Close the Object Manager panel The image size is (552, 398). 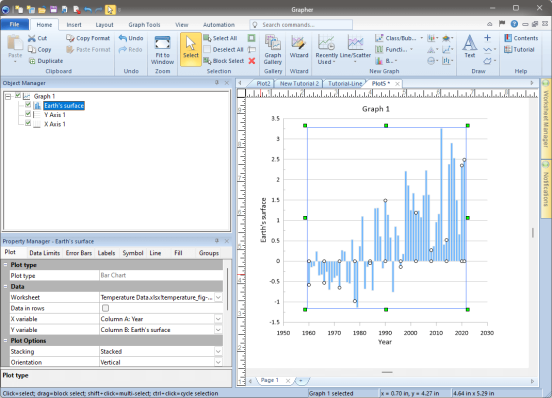[x=227, y=83]
